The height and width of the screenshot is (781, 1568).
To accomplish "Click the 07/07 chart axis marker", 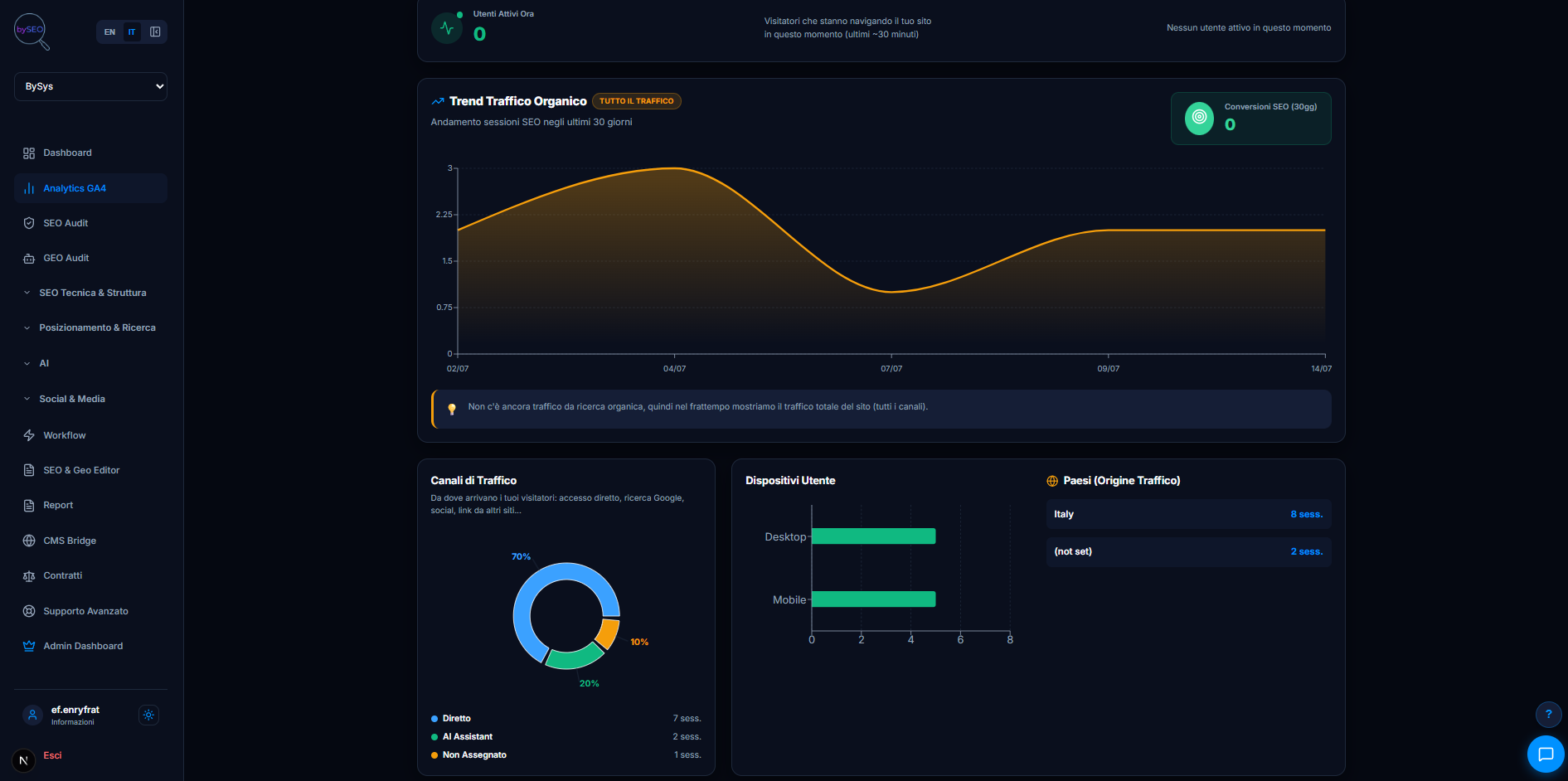I will coord(891,368).
